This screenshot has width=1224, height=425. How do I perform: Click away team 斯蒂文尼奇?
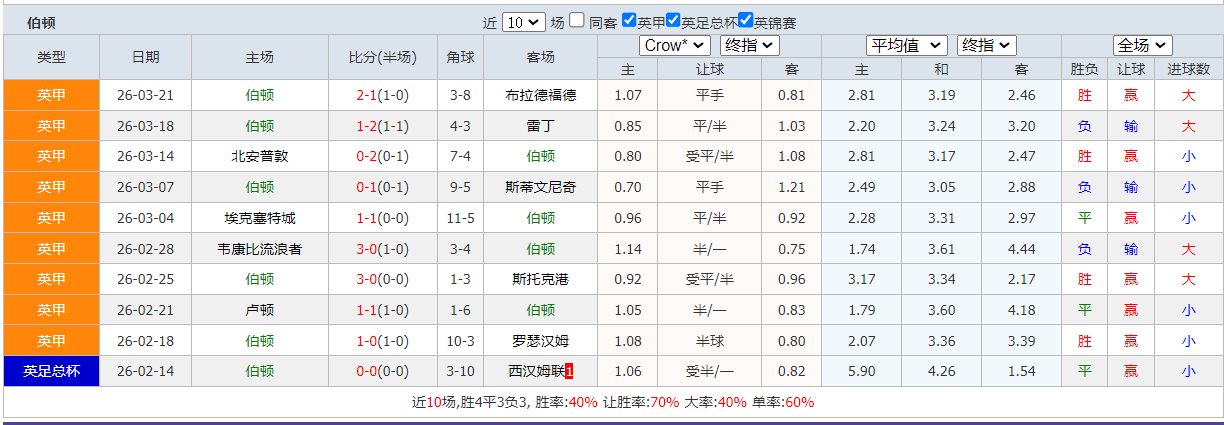541,187
